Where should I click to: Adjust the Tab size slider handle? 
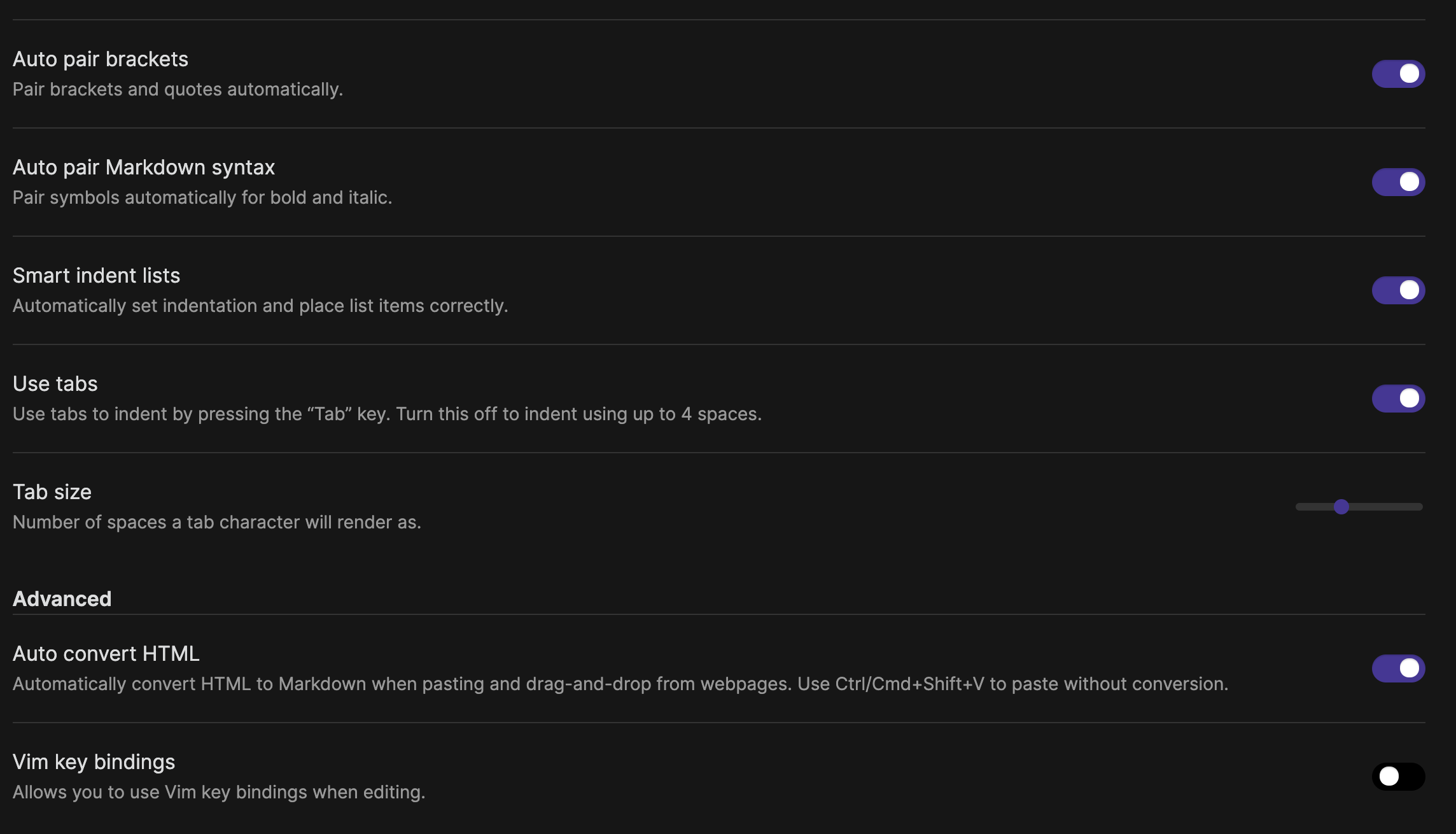click(1341, 507)
